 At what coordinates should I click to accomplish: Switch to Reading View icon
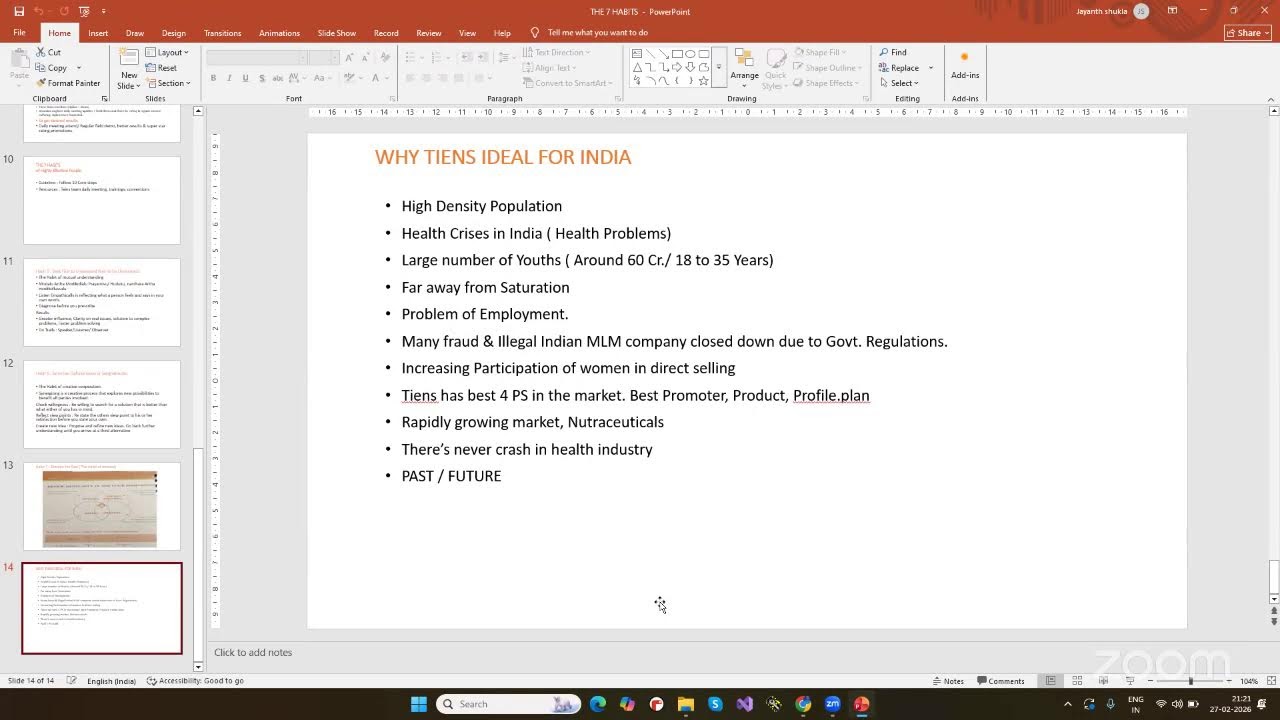coord(1102,681)
